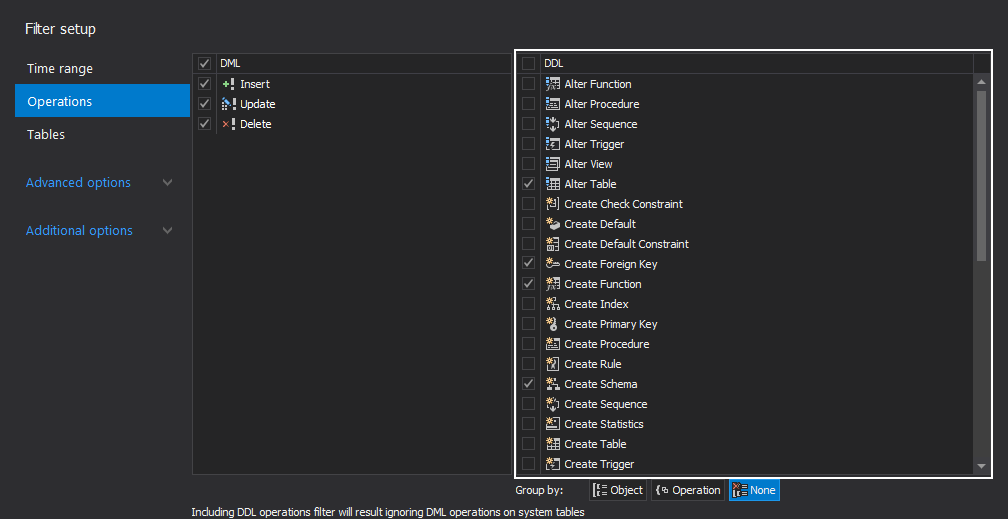Click the DDL list scroll down arrow
The width and height of the screenshot is (1008, 519).
pos(981,466)
